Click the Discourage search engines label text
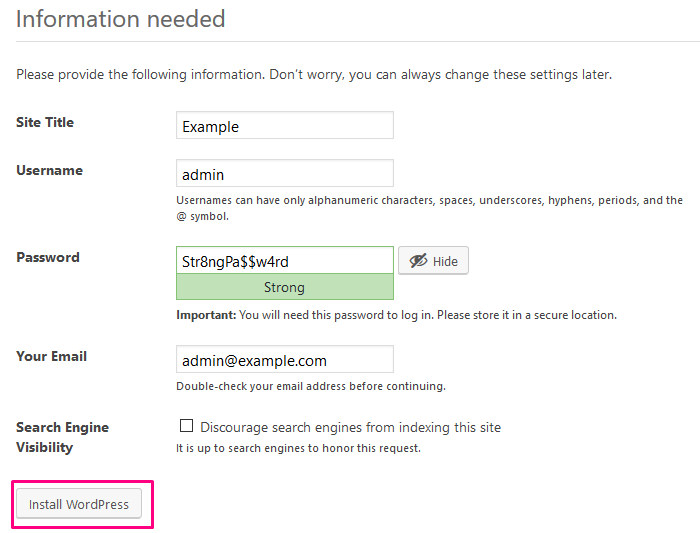The width and height of the screenshot is (700, 533). (350, 427)
